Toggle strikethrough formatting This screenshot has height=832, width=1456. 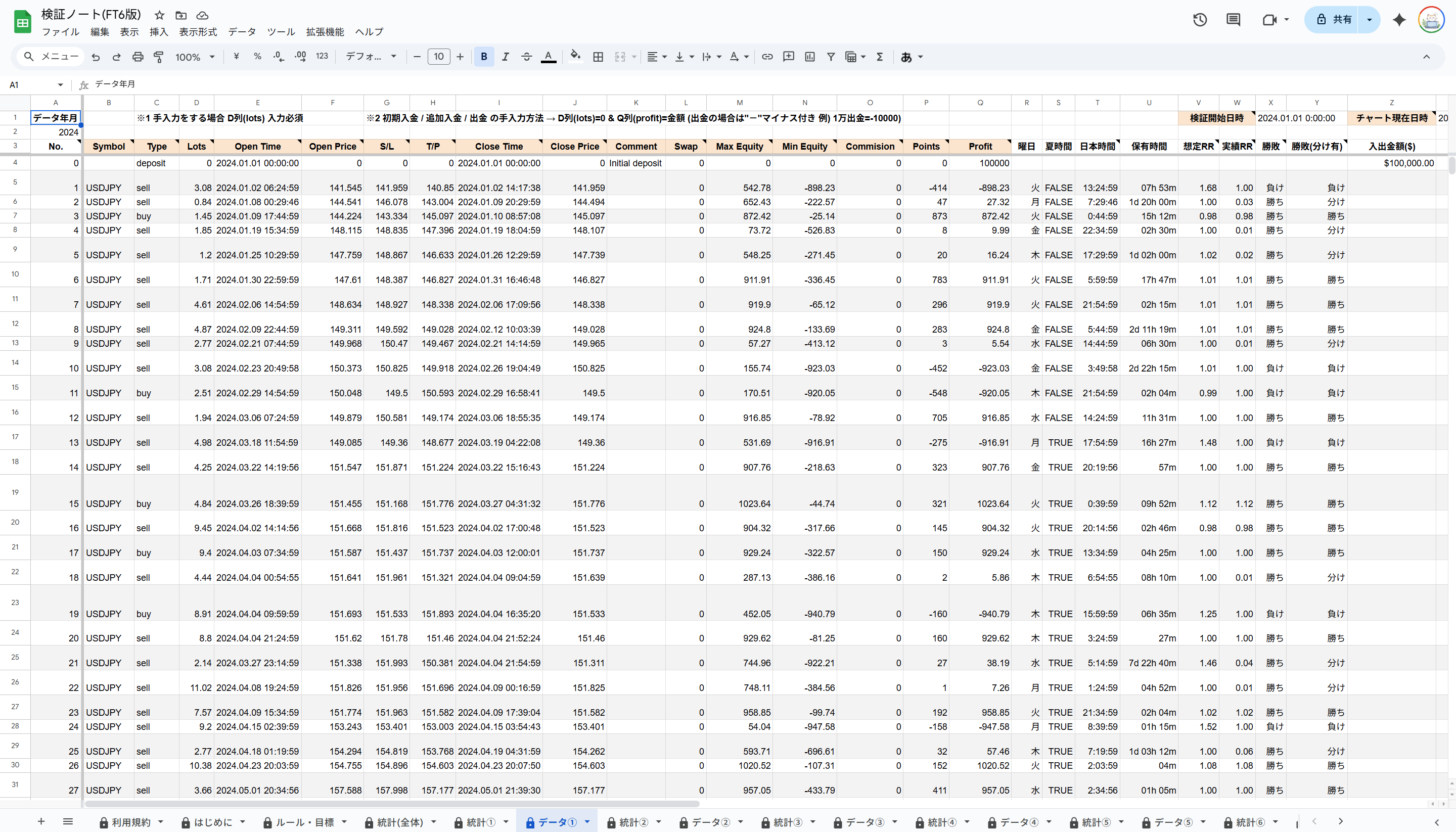526,57
